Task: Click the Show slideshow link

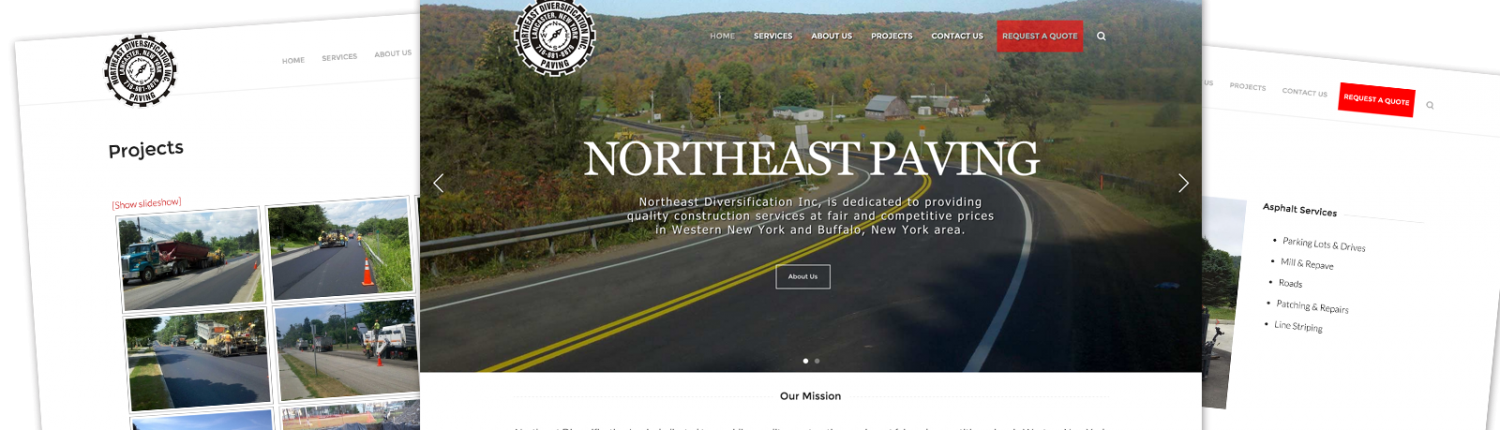Action: [146, 204]
